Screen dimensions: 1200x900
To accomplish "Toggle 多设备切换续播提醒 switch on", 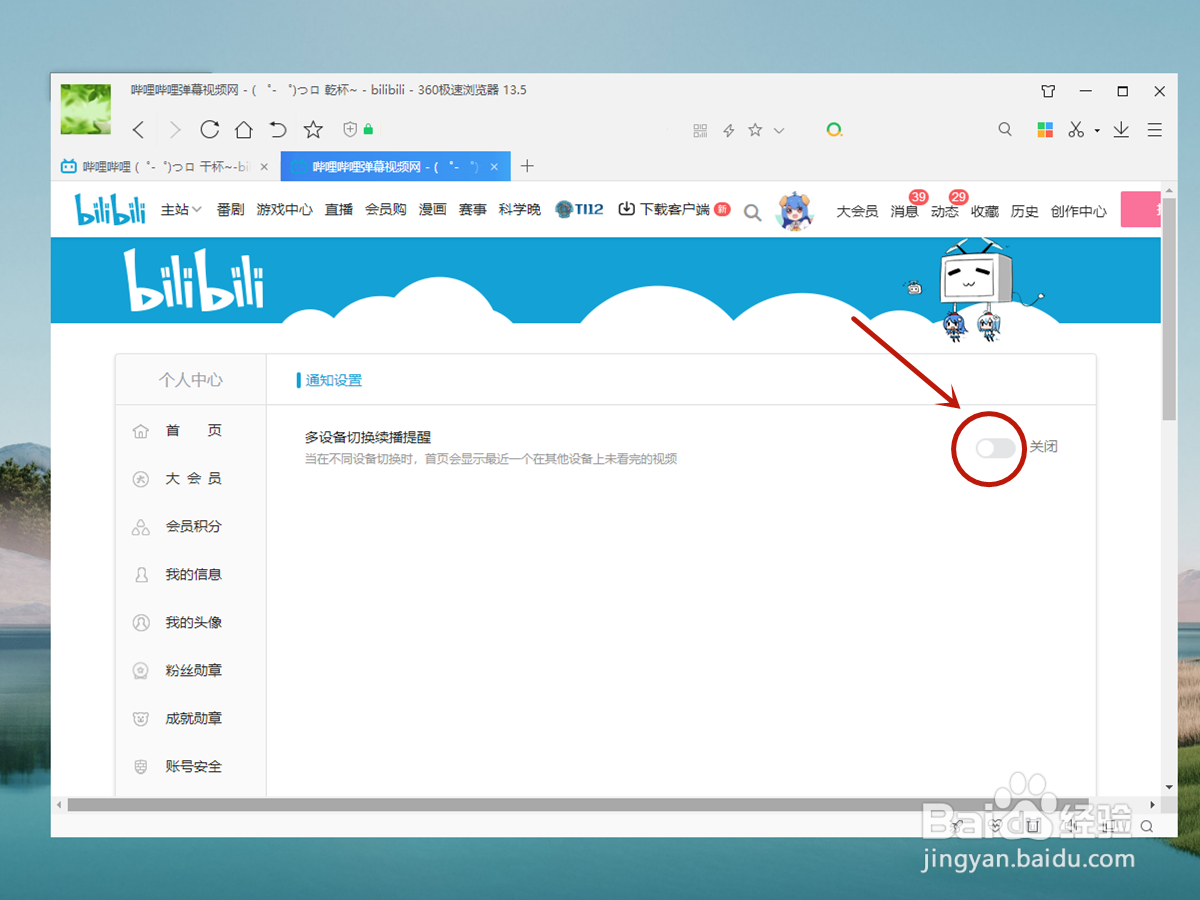I will pyautogui.click(x=996, y=448).
